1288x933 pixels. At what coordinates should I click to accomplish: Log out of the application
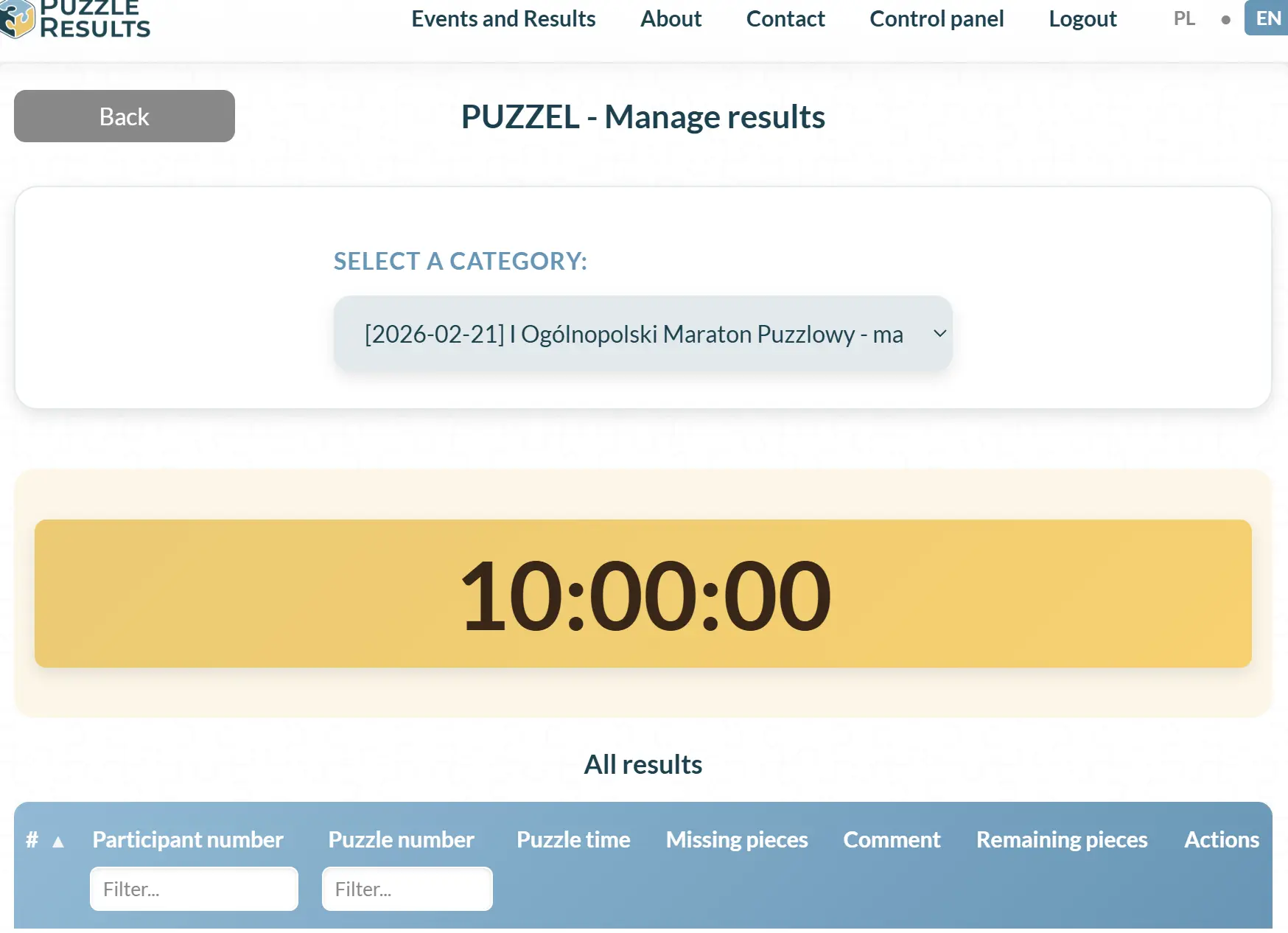pos(1082,18)
